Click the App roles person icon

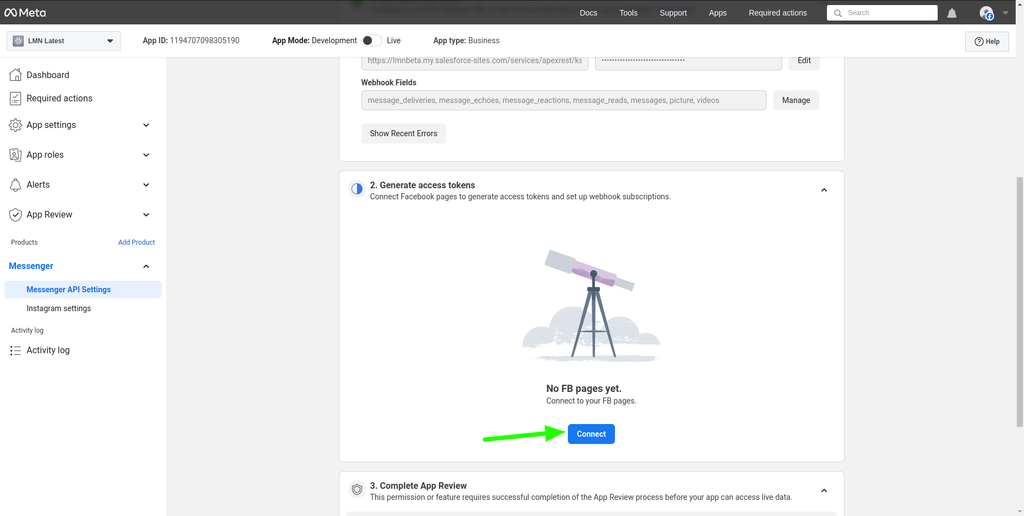coord(15,155)
